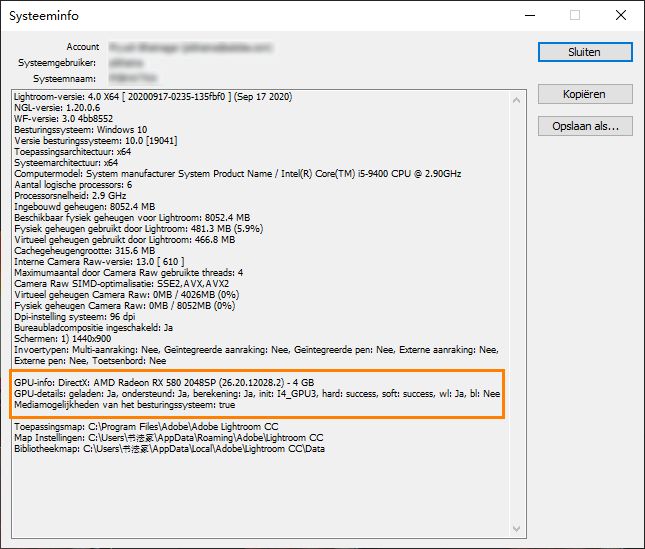Image resolution: width=645 pixels, height=549 pixels.
Task: Click the Interne Camera Raw-versie: 13.0 line
Action: pos(99,262)
